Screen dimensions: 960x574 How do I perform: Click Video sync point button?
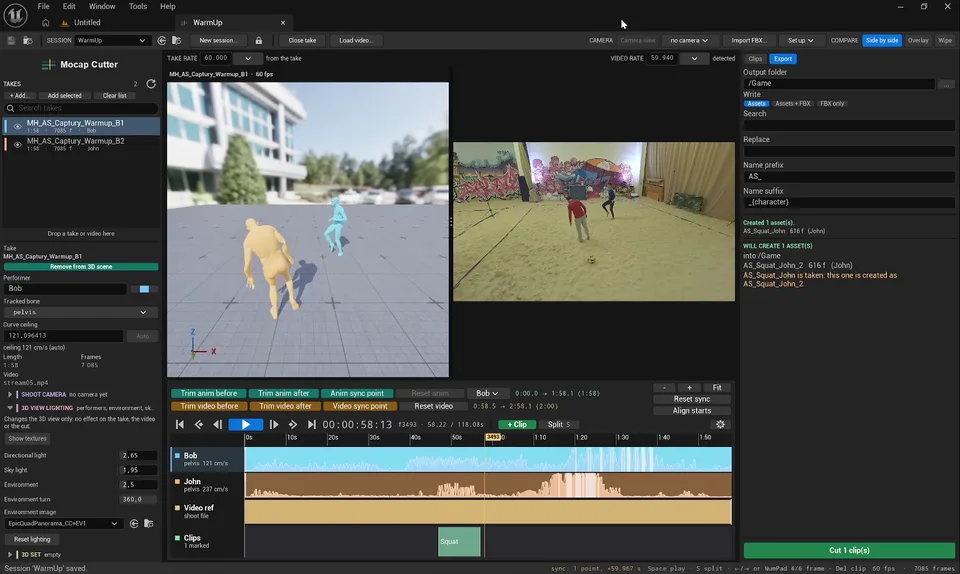click(360, 406)
